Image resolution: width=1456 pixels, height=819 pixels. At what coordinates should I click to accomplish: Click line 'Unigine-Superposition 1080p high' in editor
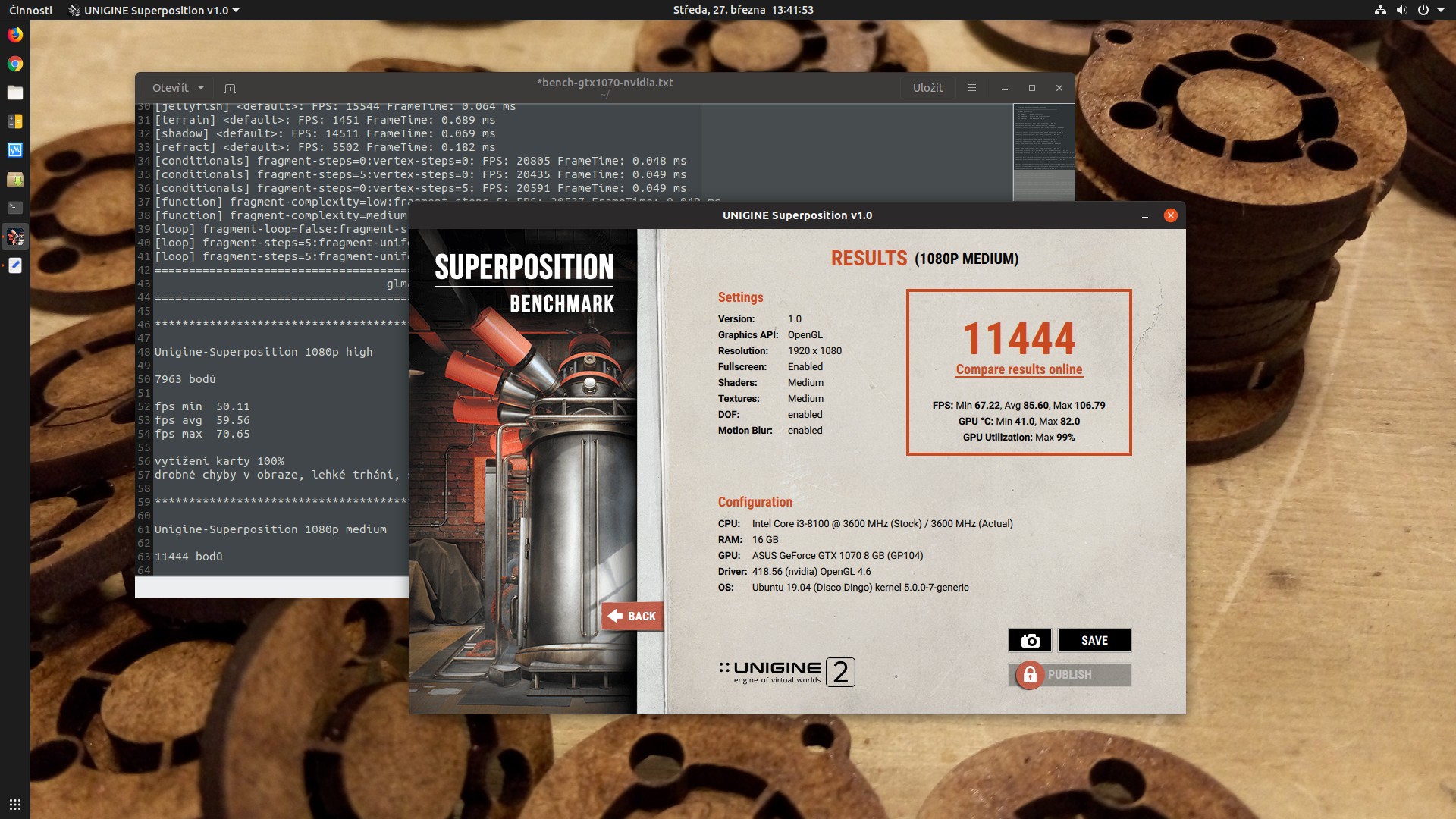(264, 352)
